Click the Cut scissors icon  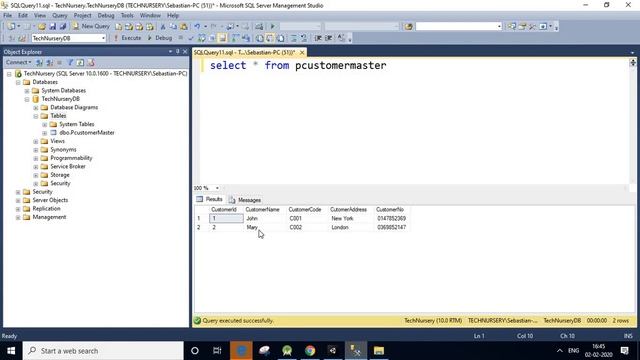point(163,27)
